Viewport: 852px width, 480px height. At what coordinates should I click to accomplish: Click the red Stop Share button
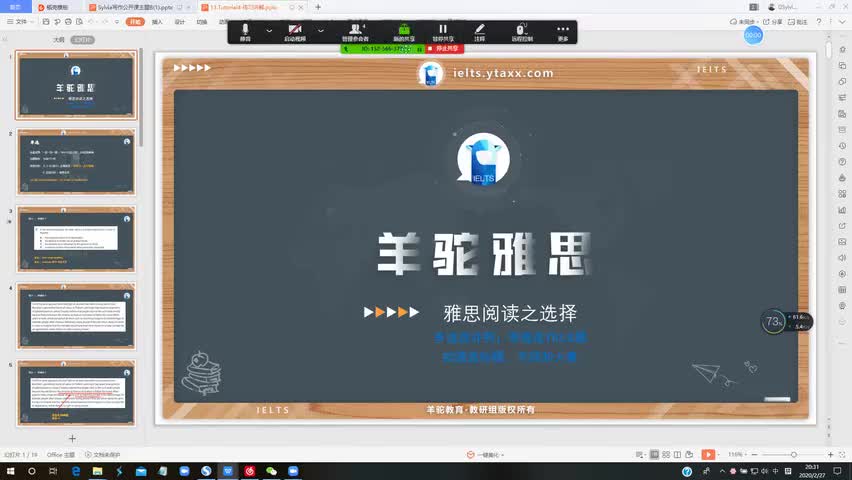pyautogui.click(x=444, y=48)
